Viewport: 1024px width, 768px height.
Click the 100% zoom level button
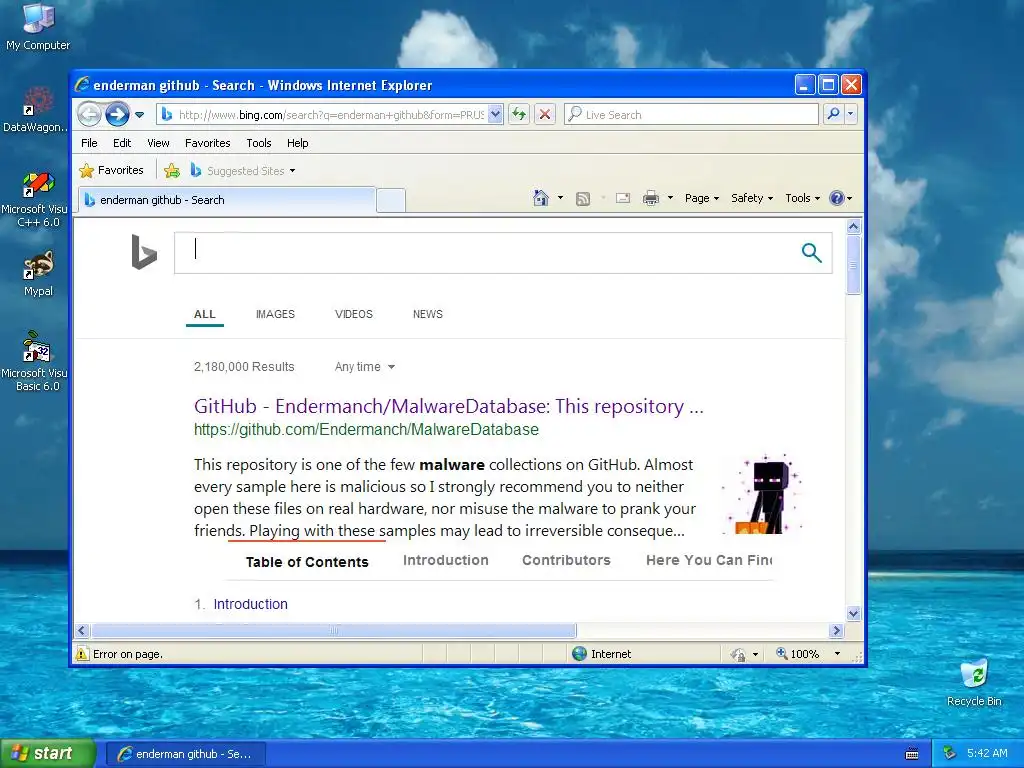[797, 654]
